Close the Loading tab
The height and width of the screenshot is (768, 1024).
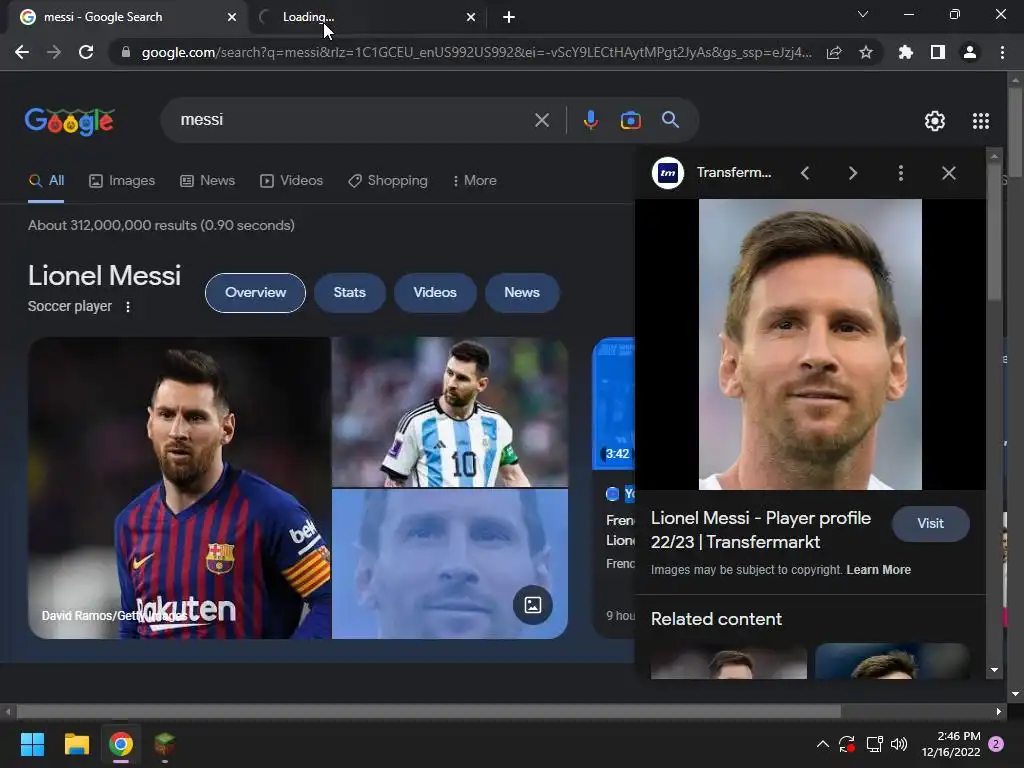click(x=471, y=17)
